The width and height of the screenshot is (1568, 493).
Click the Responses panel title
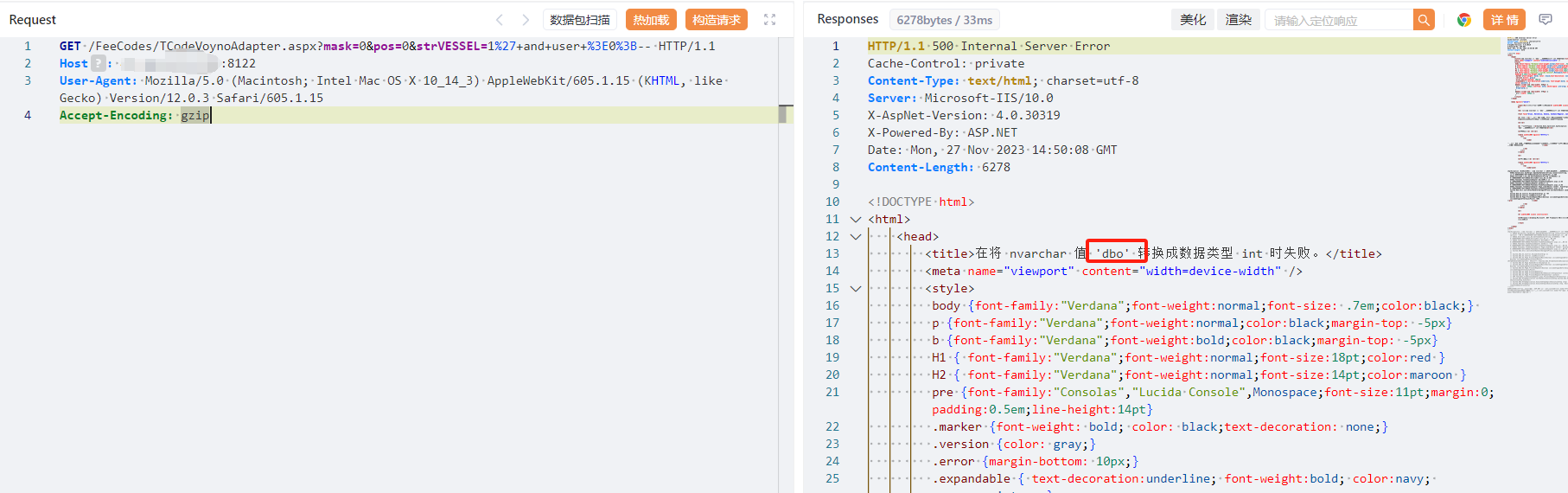(848, 19)
